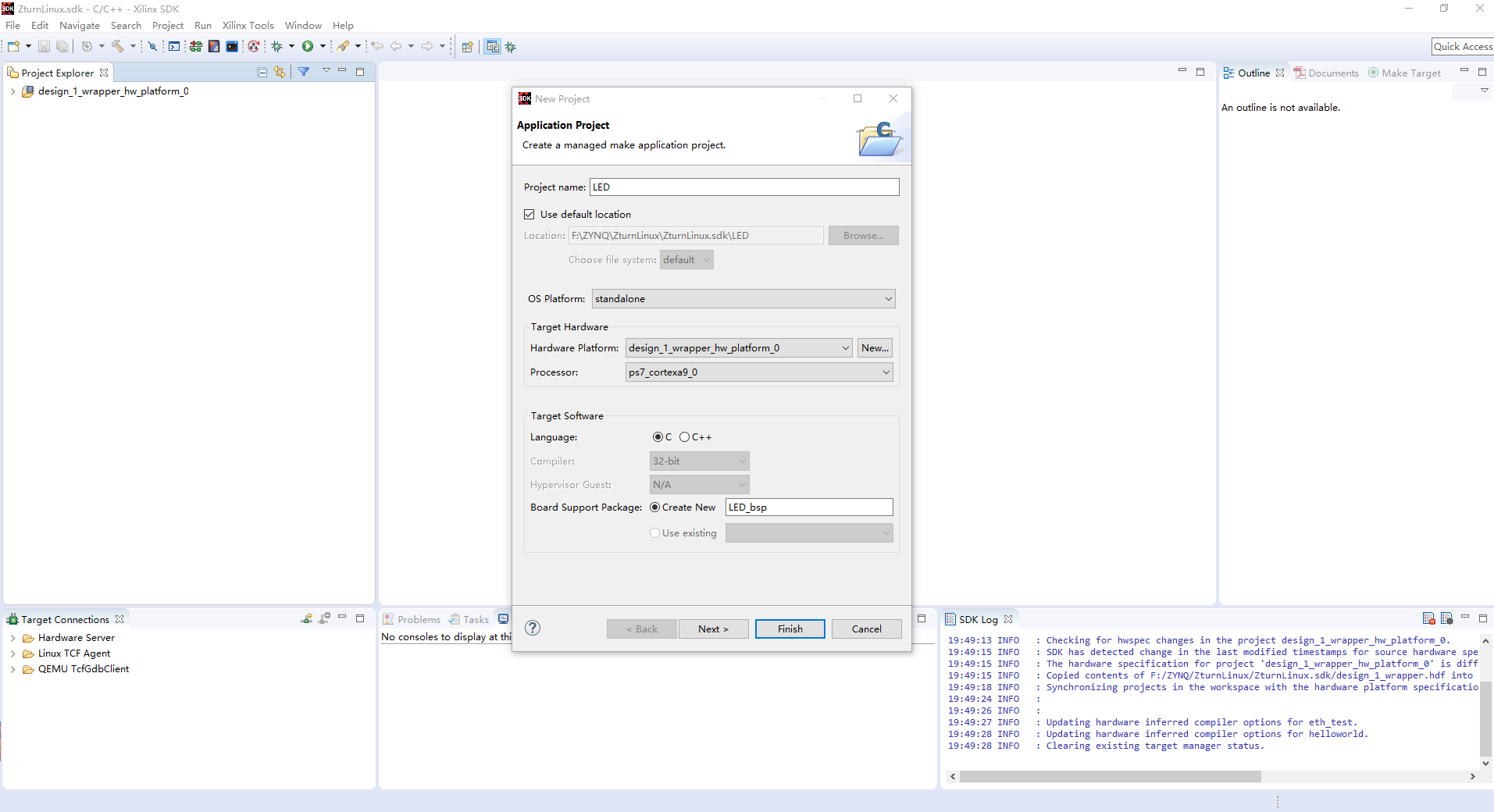
Task: Click the Debug bug toolbar icon
Action: [x=276, y=47]
